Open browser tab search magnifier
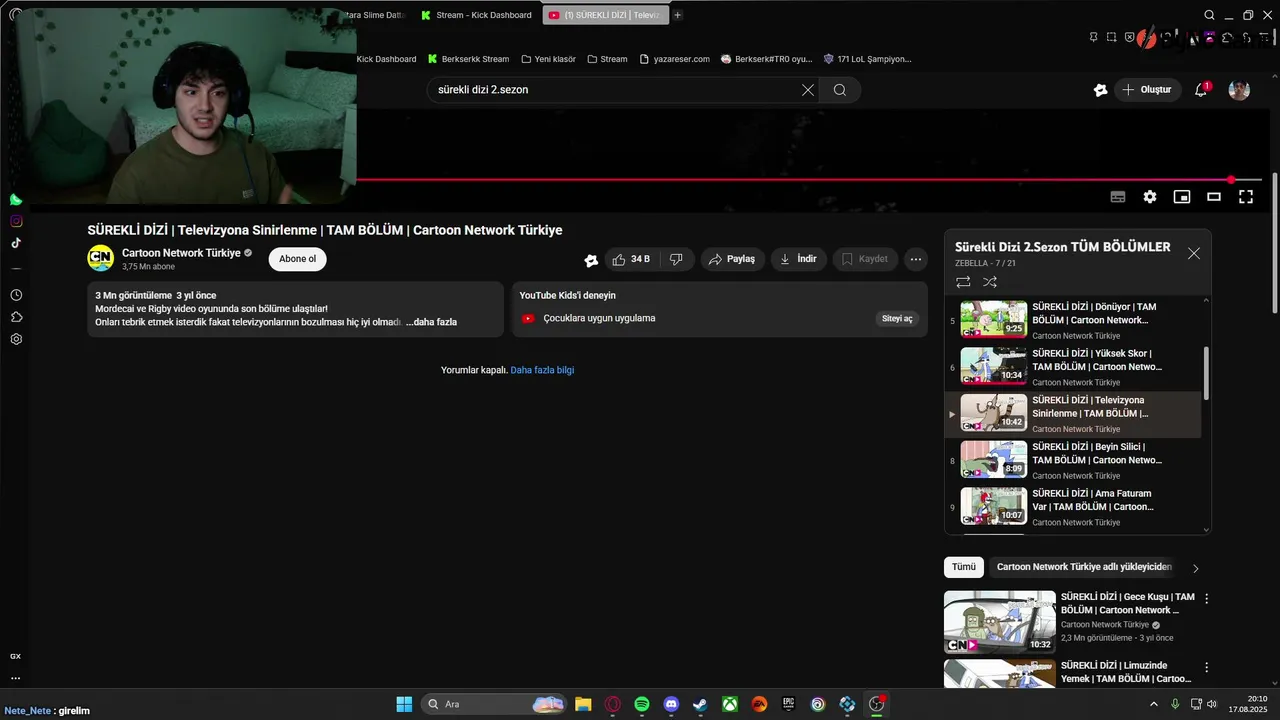The image size is (1280, 720). click(x=1209, y=15)
